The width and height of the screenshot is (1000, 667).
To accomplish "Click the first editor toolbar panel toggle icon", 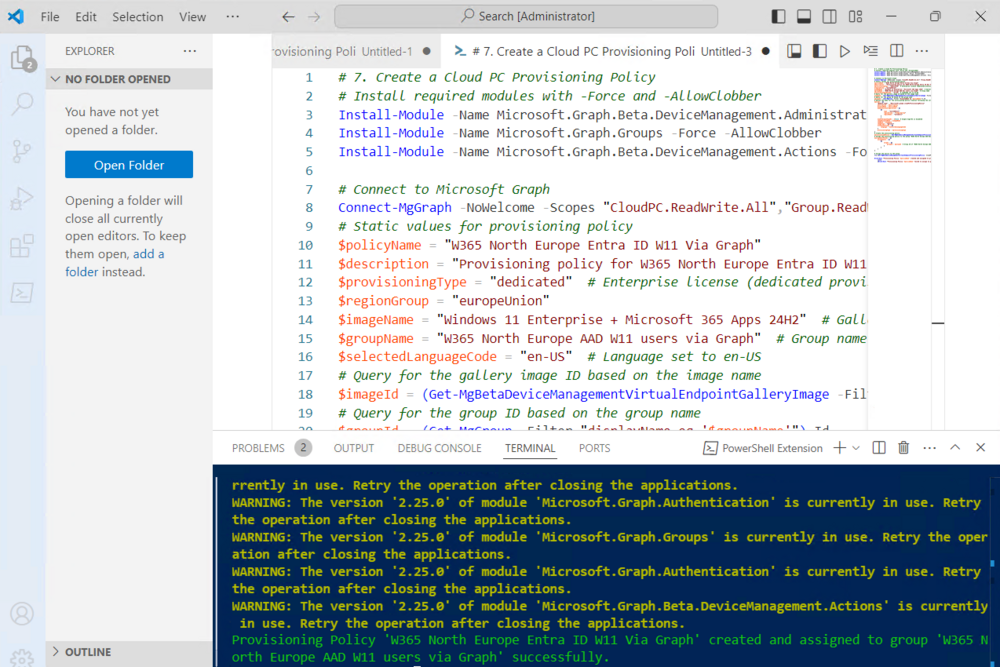I will tap(794, 51).
